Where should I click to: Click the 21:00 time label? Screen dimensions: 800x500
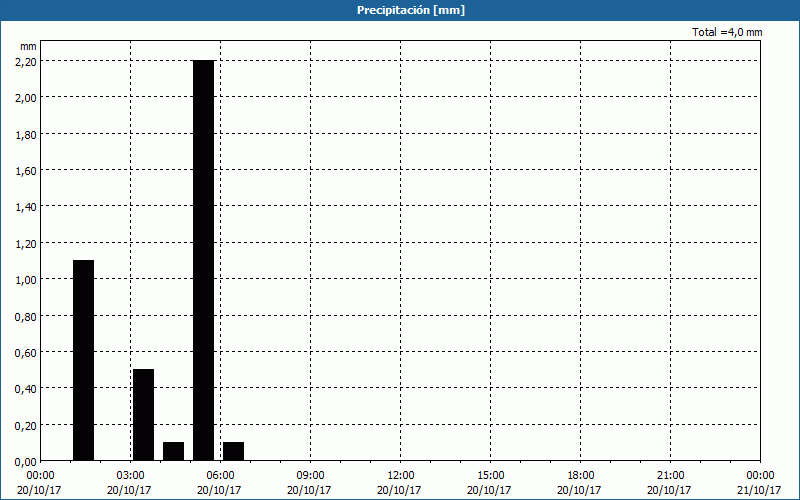click(x=670, y=476)
